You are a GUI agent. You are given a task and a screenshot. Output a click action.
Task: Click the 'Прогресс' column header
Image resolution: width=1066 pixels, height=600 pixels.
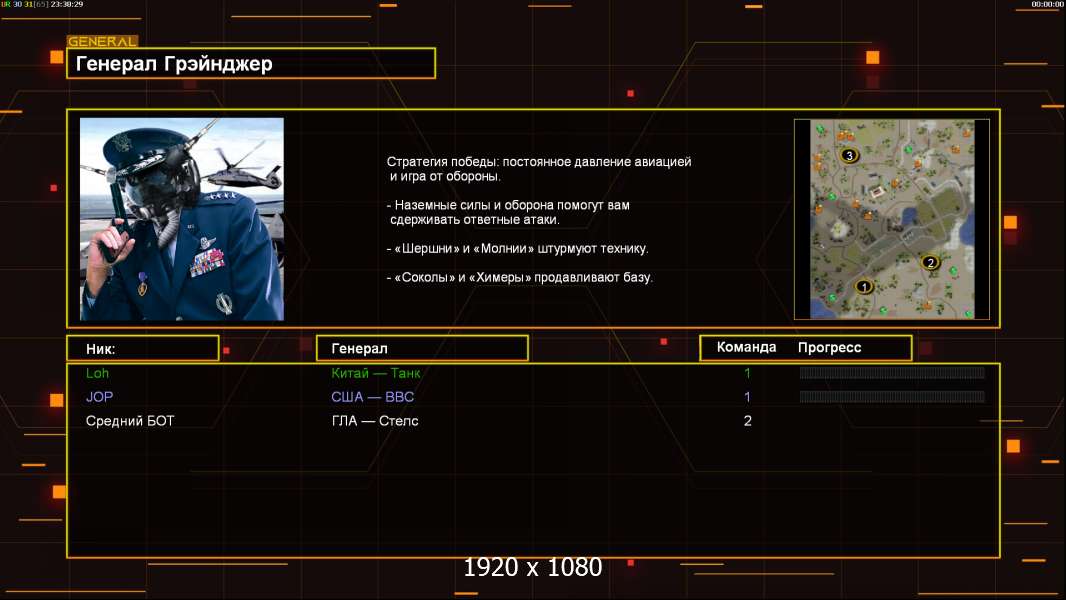tap(829, 347)
